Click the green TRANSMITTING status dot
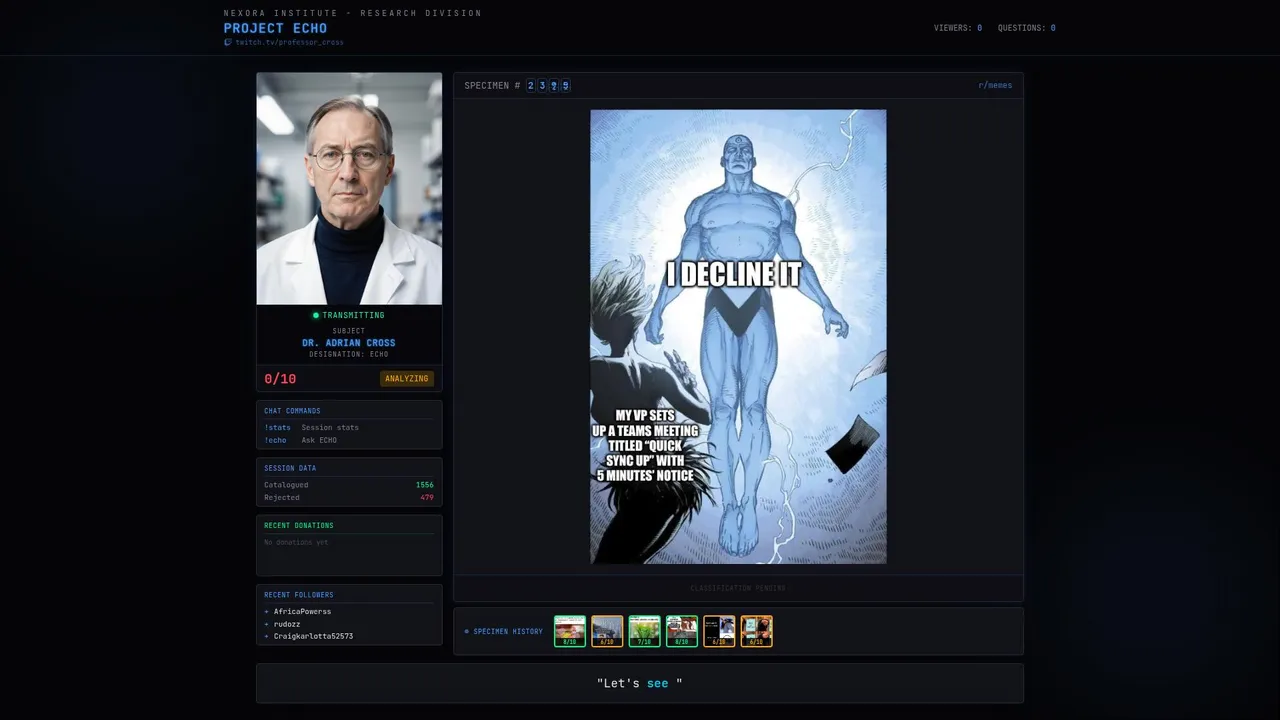This screenshot has height=720, width=1280. pyautogui.click(x=316, y=315)
